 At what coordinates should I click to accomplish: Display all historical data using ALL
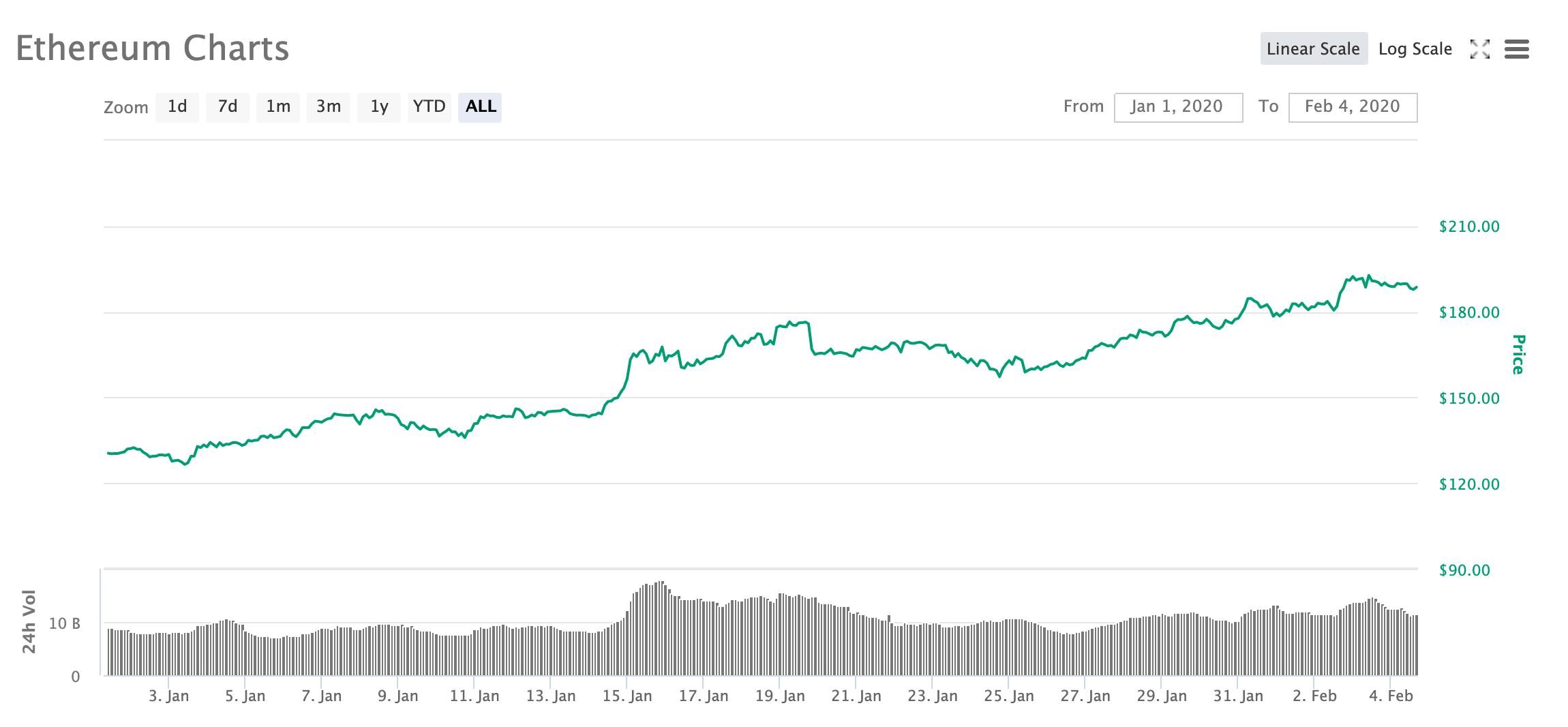[480, 106]
